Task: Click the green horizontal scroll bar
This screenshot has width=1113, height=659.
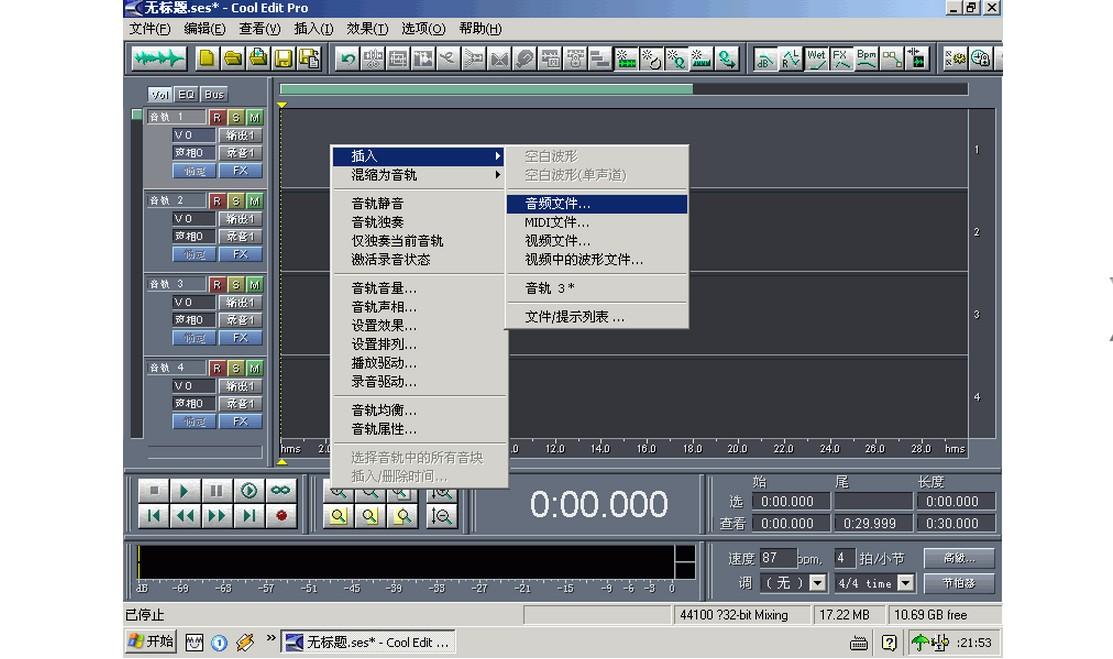Action: pyautogui.click(x=486, y=89)
